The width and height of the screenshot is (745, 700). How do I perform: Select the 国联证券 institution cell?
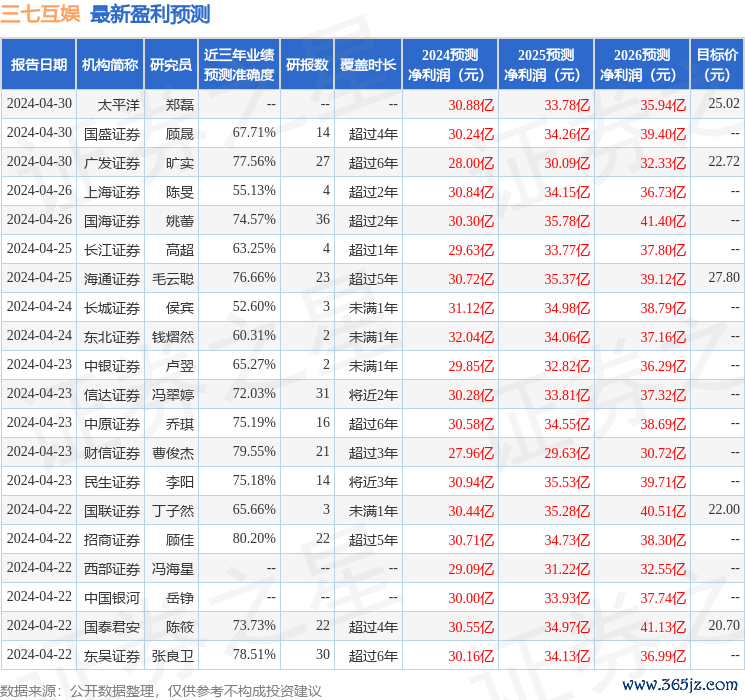[112, 511]
